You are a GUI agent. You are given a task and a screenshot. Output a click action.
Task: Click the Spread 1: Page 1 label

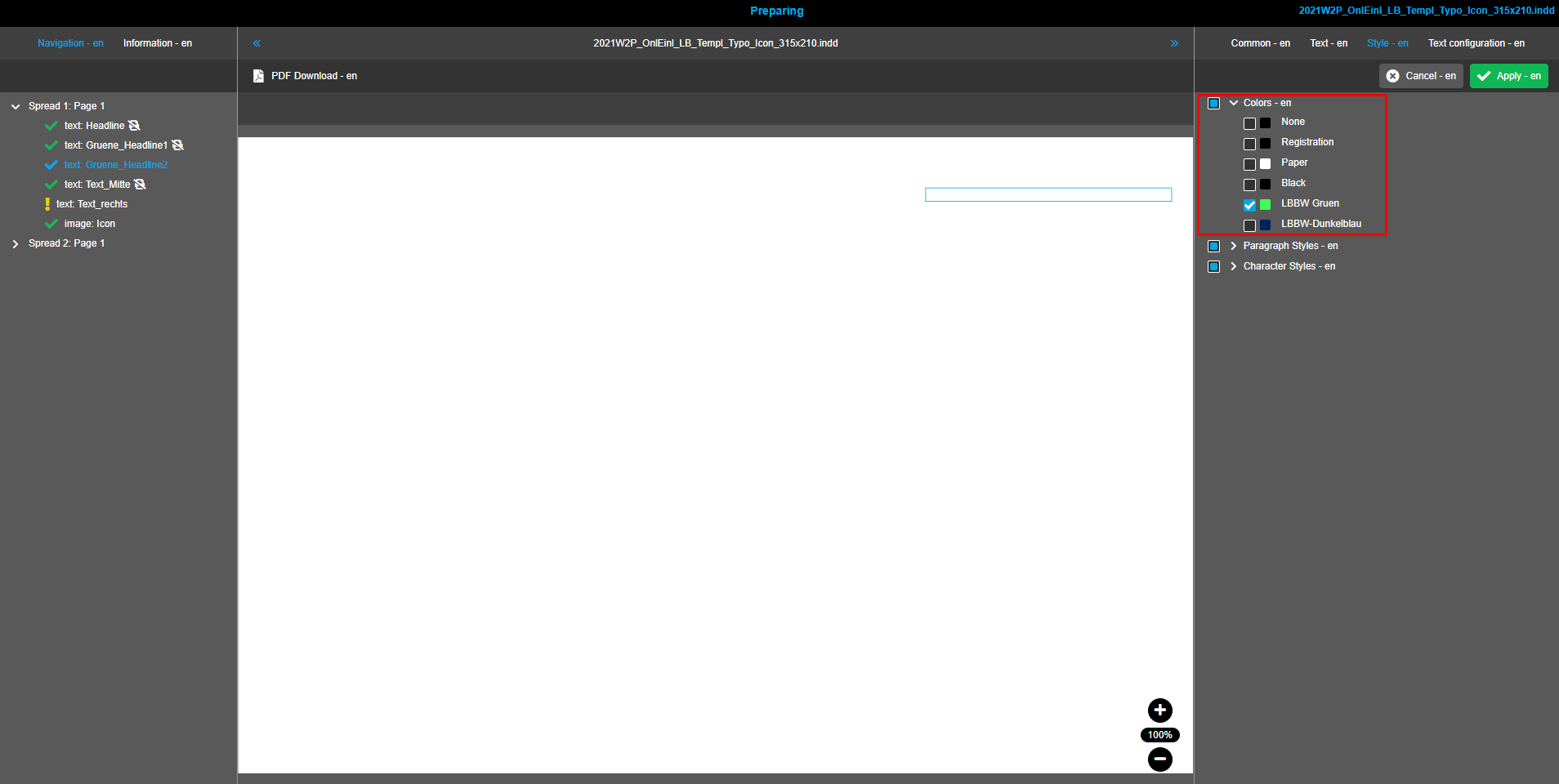tap(66, 106)
